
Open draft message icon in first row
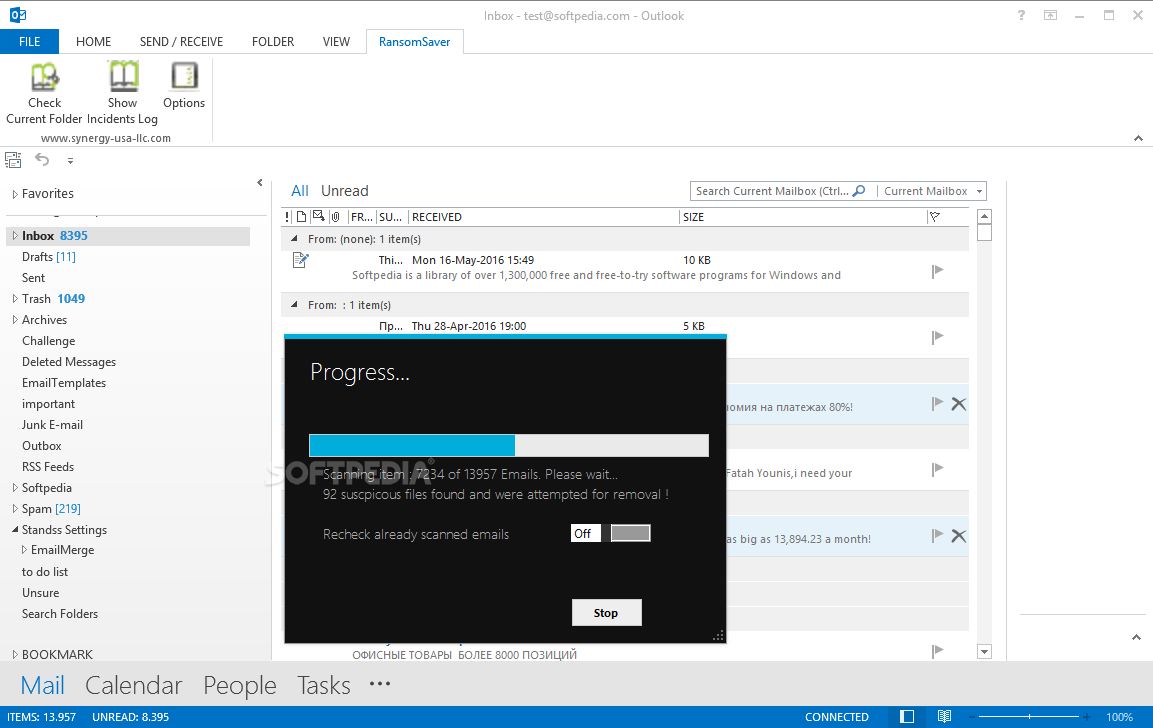tap(300, 260)
